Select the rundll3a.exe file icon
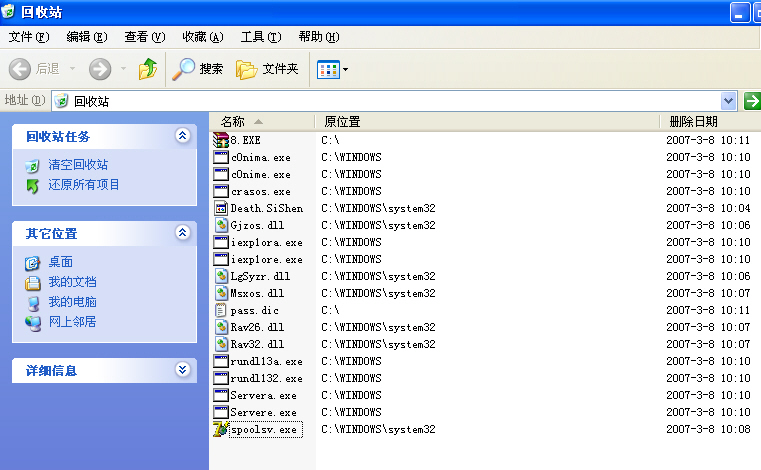 pos(221,361)
